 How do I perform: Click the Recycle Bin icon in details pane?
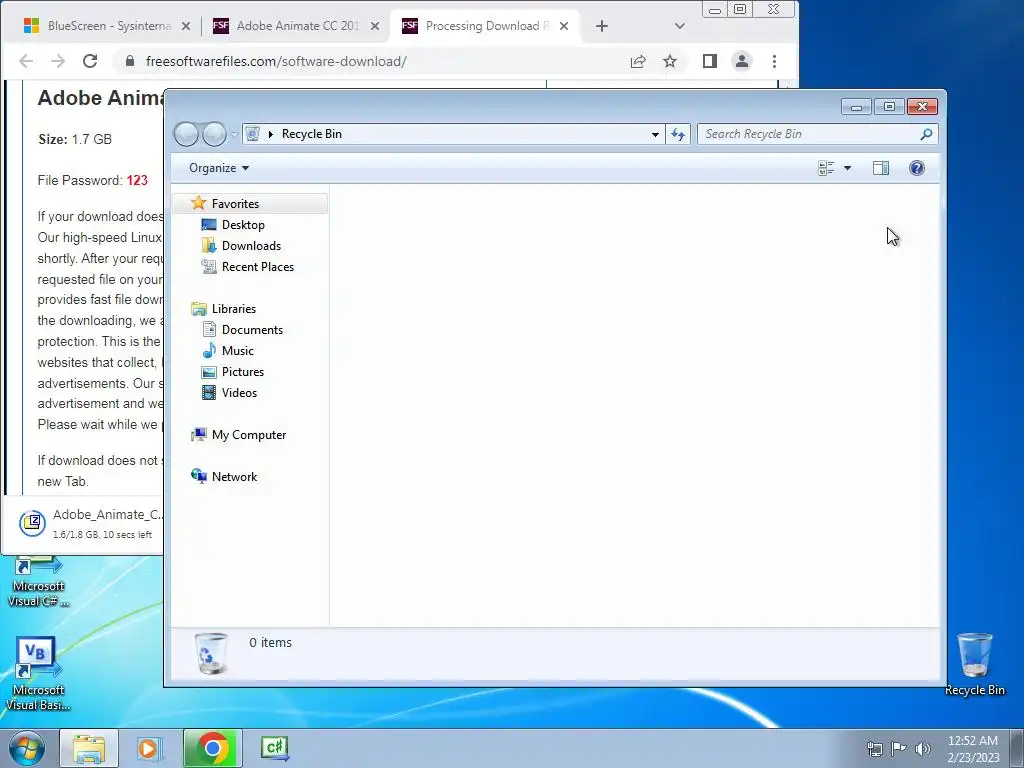[x=212, y=653]
